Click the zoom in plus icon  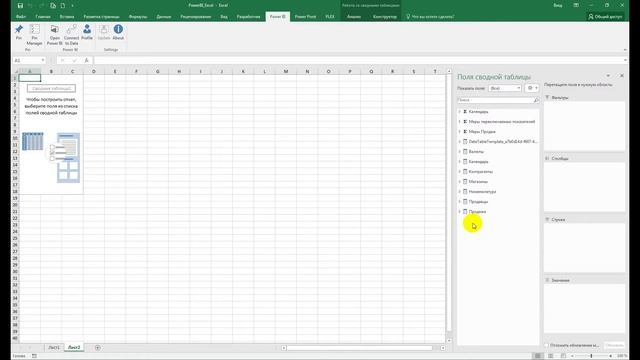[x=611, y=356]
